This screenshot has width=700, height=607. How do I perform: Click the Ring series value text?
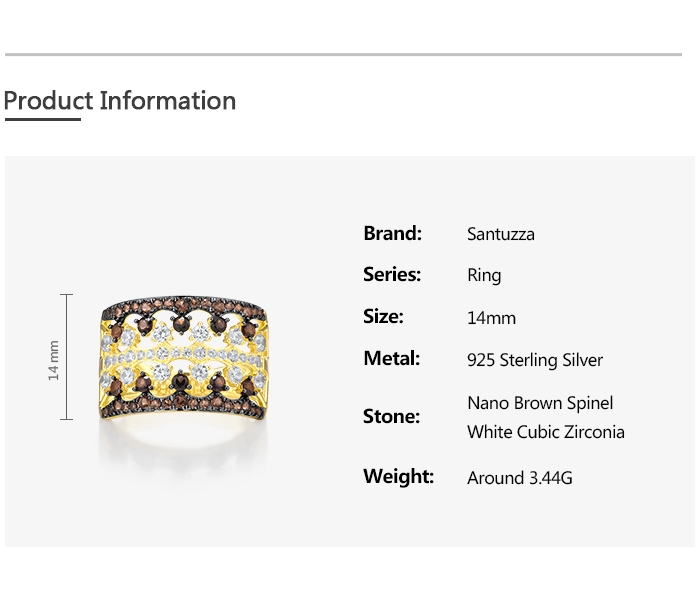484,275
